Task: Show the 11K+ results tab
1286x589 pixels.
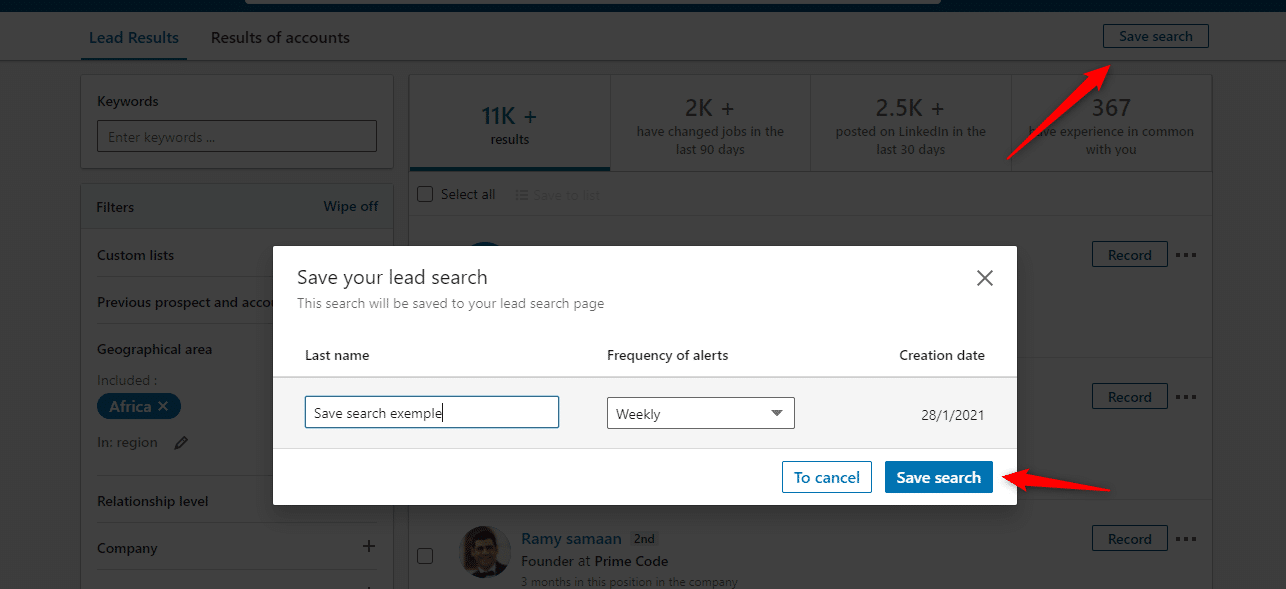Action: pyautogui.click(x=510, y=123)
